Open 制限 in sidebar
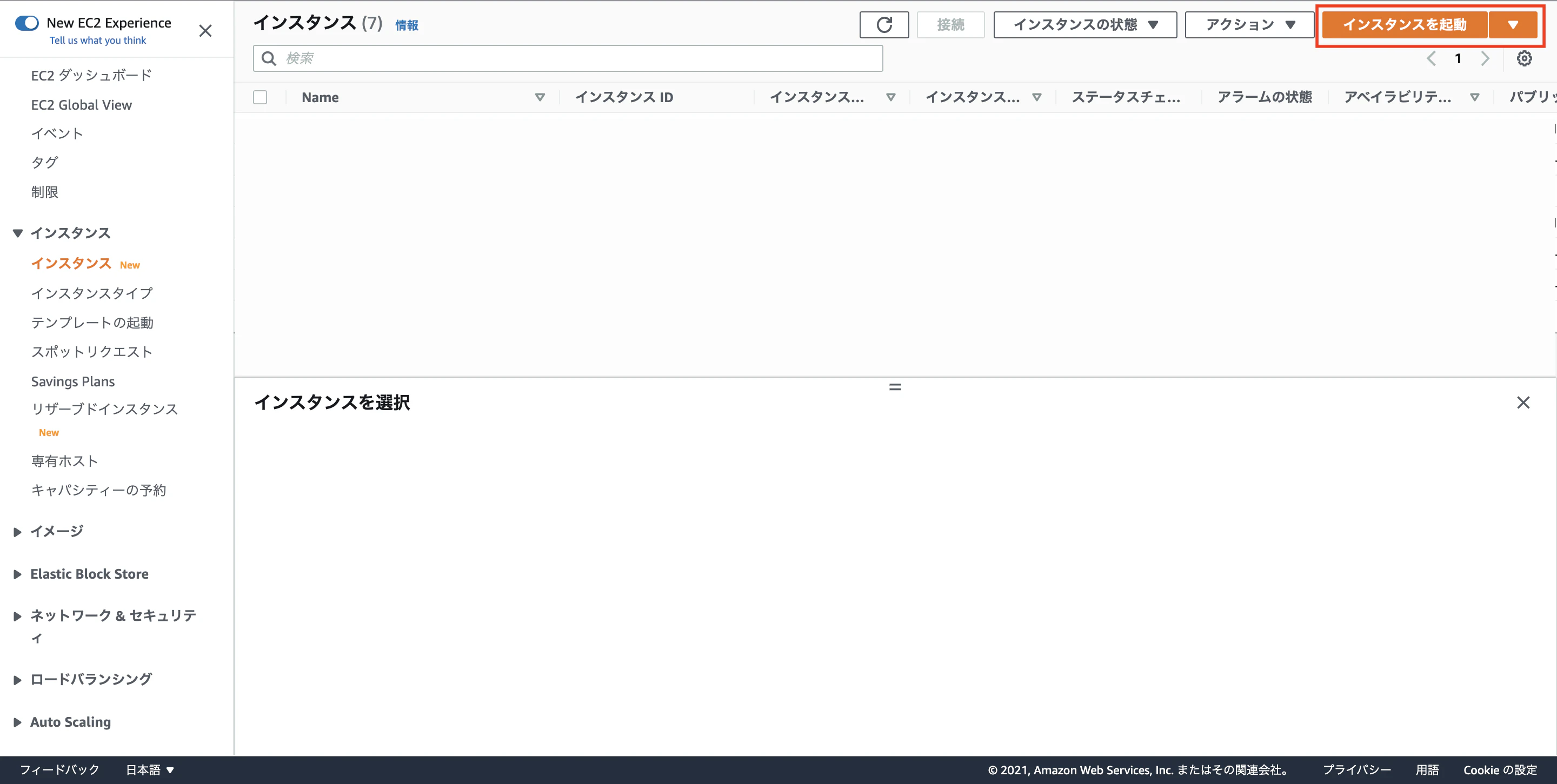 (x=45, y=192)
